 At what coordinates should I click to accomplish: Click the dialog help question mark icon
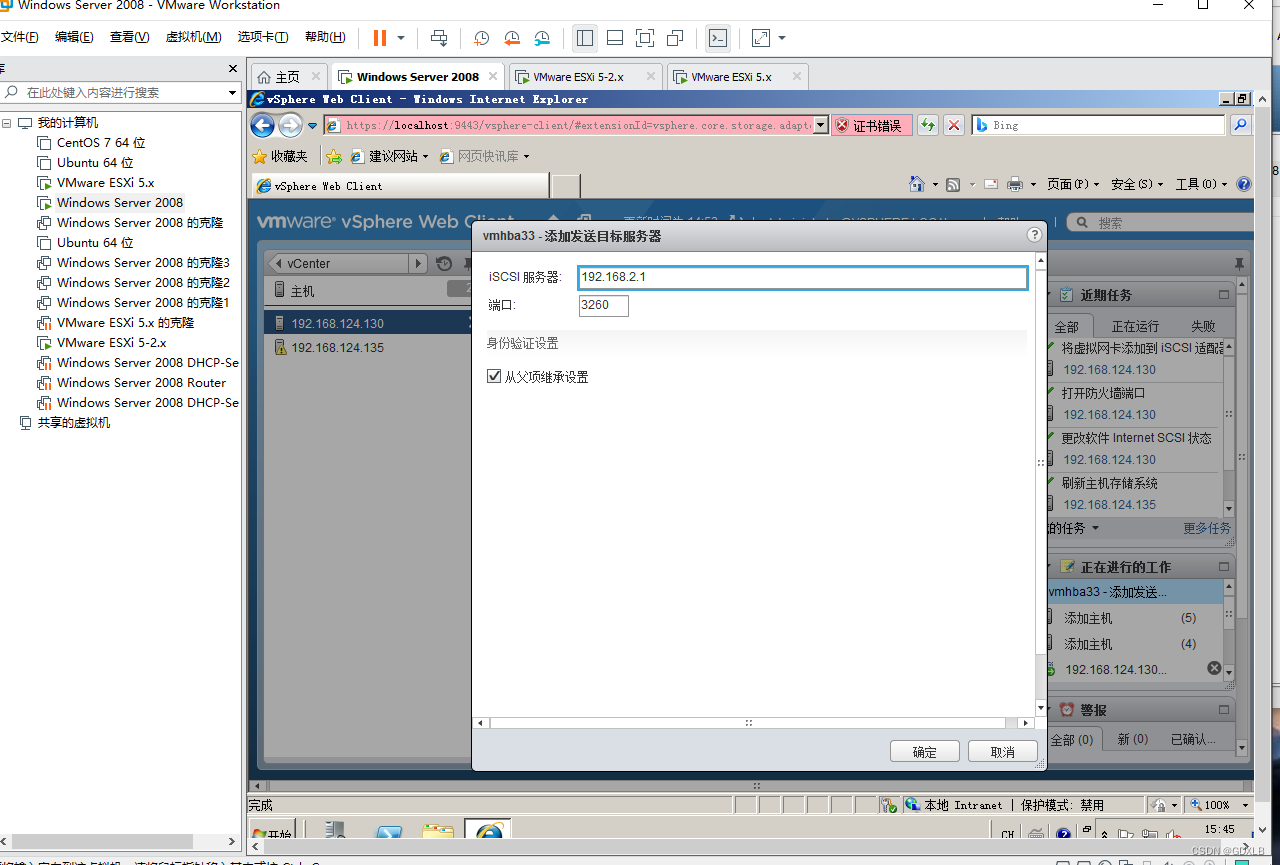tap(1035, 236)
